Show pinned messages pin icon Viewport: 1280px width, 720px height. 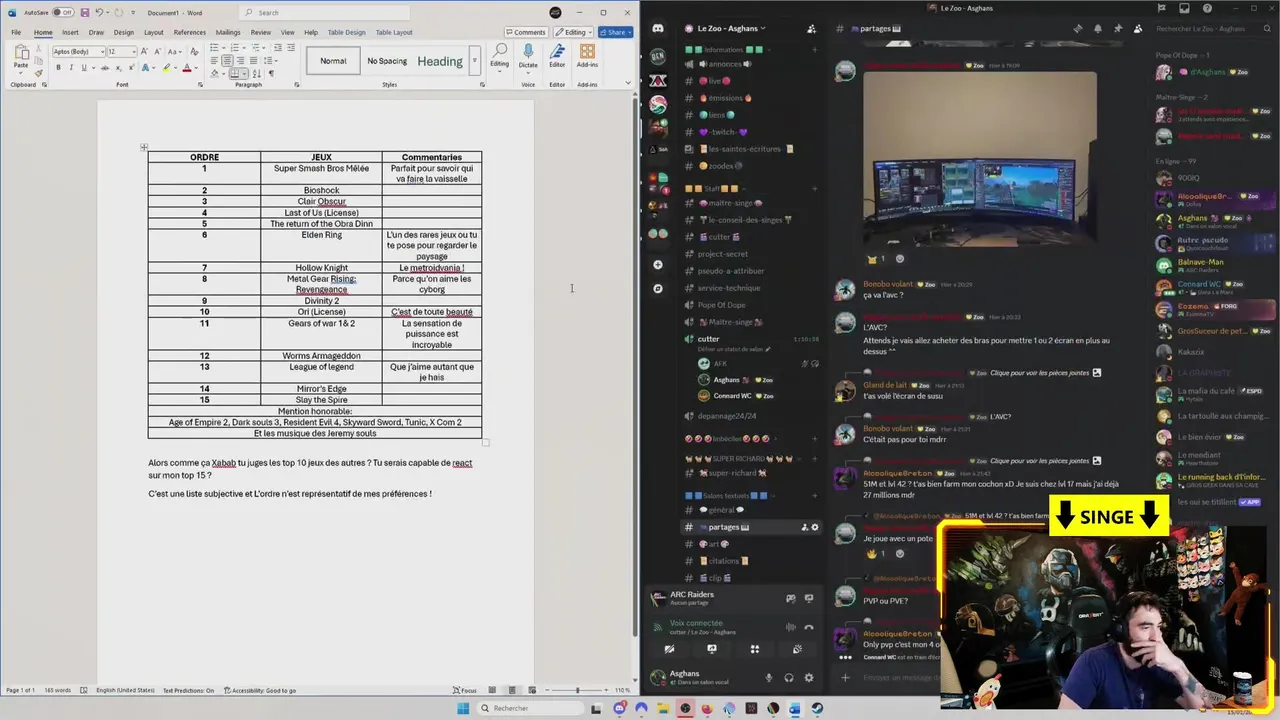(x=1117, y=28)
